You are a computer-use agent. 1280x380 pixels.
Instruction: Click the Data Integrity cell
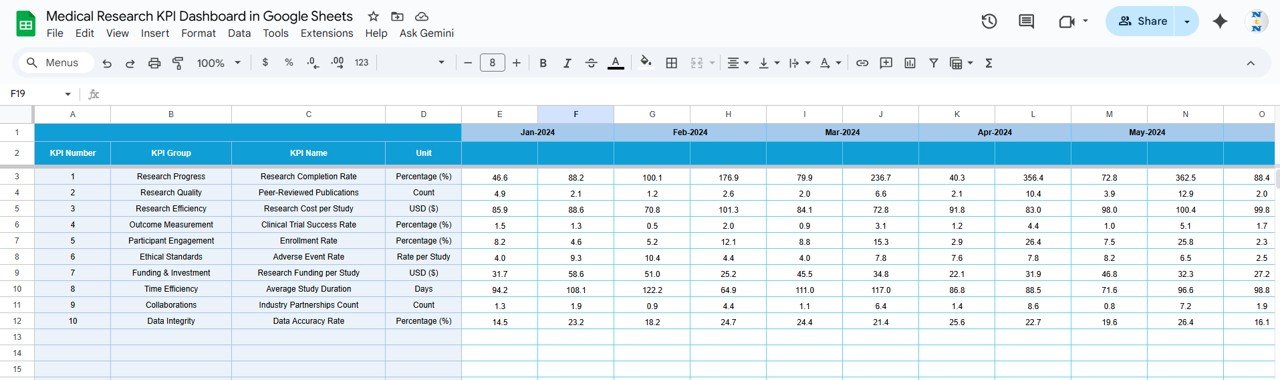(171, 321)
